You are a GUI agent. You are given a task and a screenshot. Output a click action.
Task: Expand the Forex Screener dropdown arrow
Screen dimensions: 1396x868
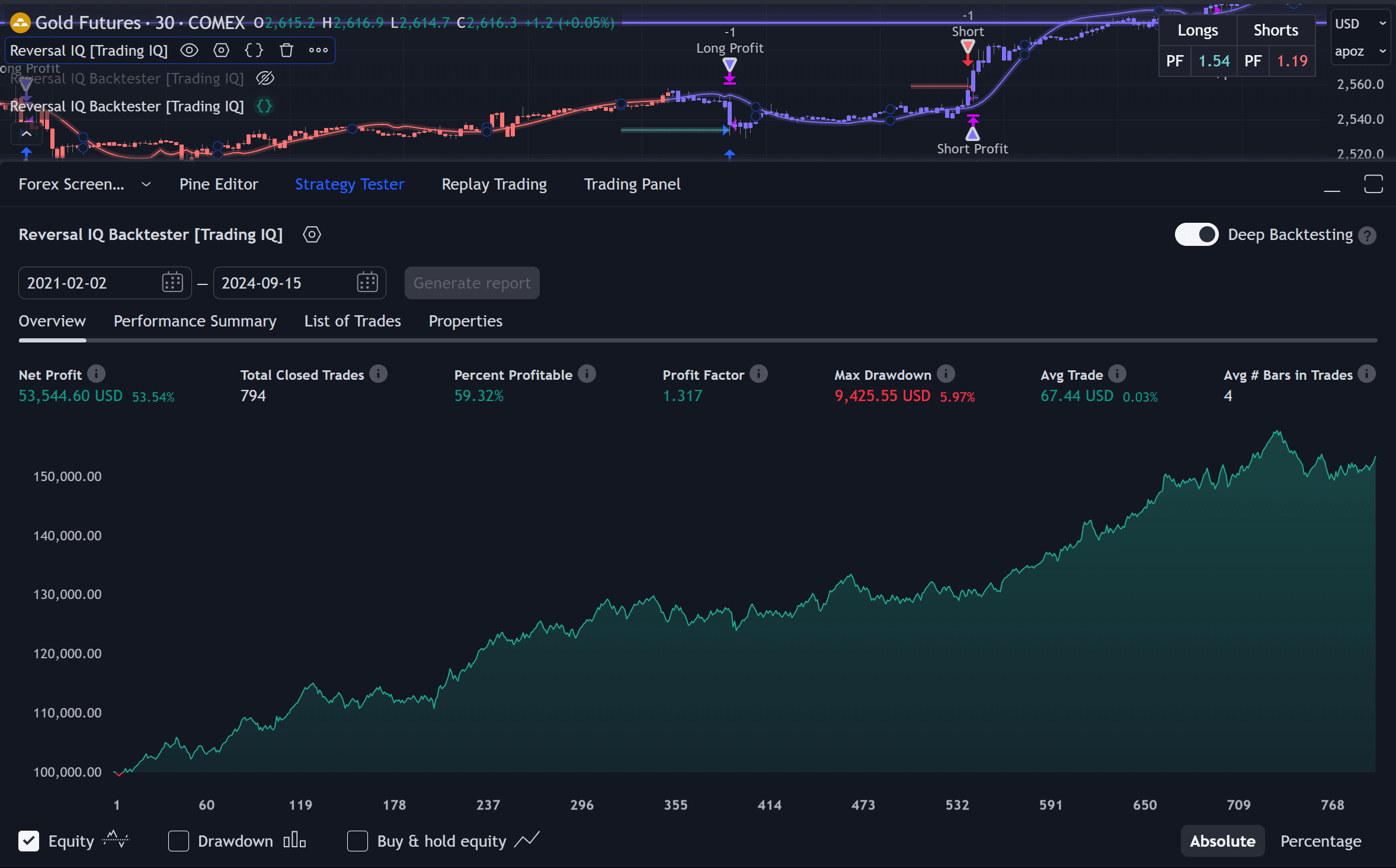click(146, 184)
